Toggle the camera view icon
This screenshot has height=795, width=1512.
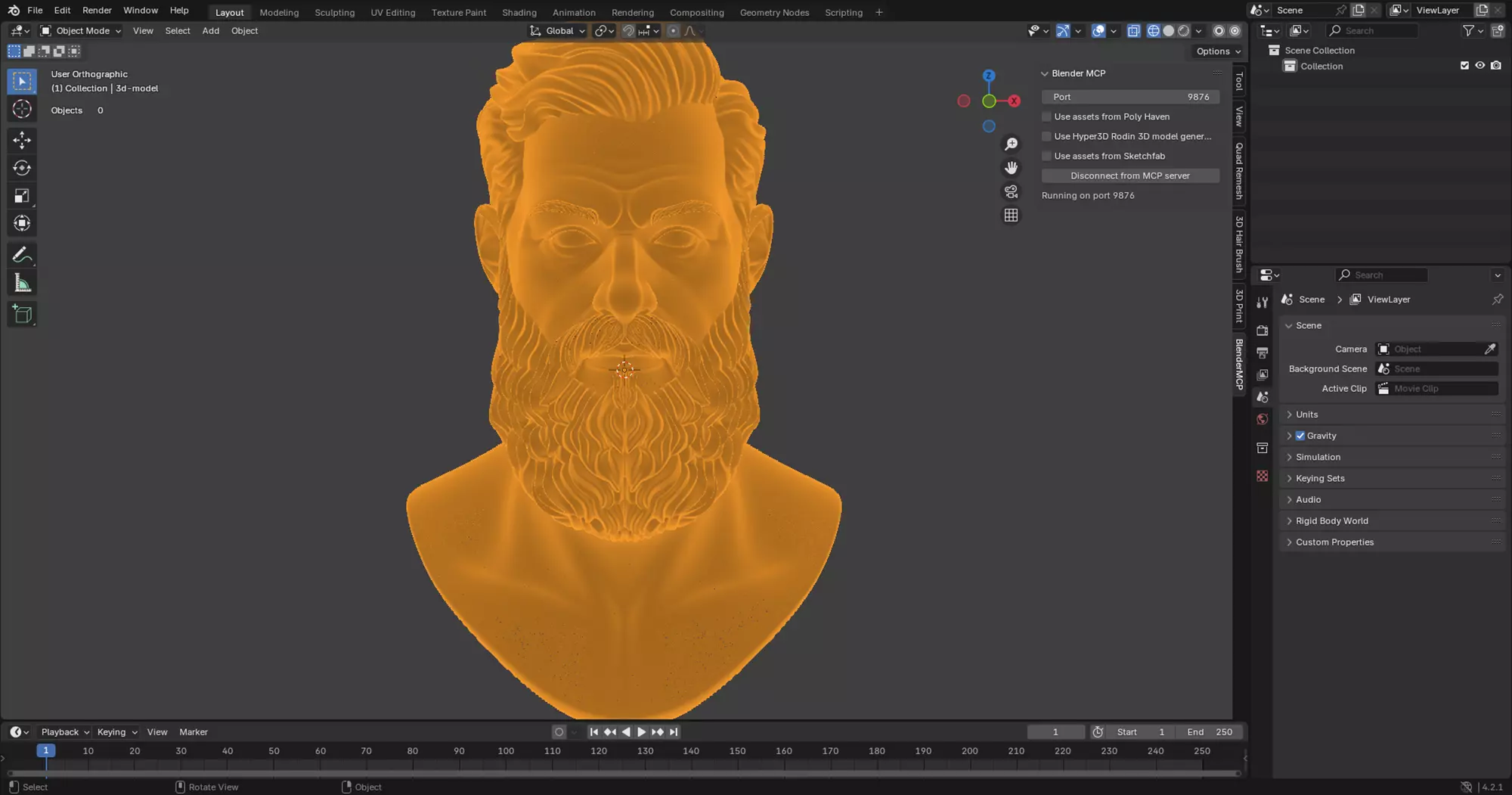1011,191
